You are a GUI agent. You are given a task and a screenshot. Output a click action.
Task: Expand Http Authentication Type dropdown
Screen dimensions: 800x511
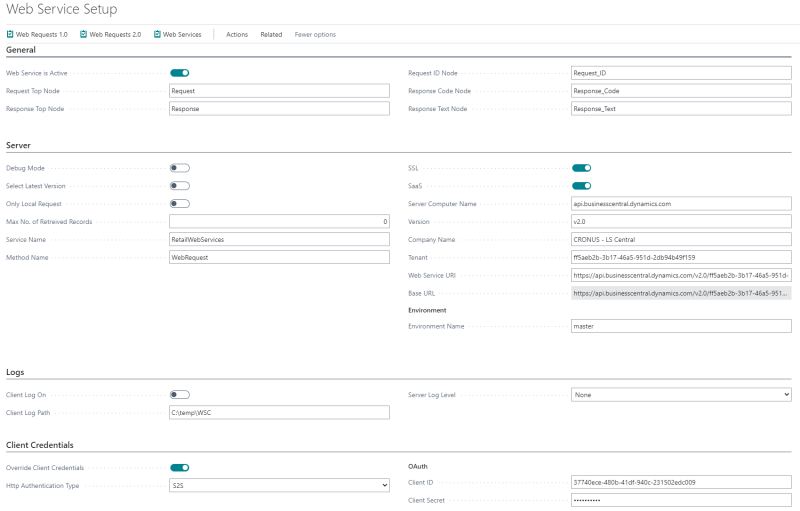pyautogui.click(x=279, y=485)
